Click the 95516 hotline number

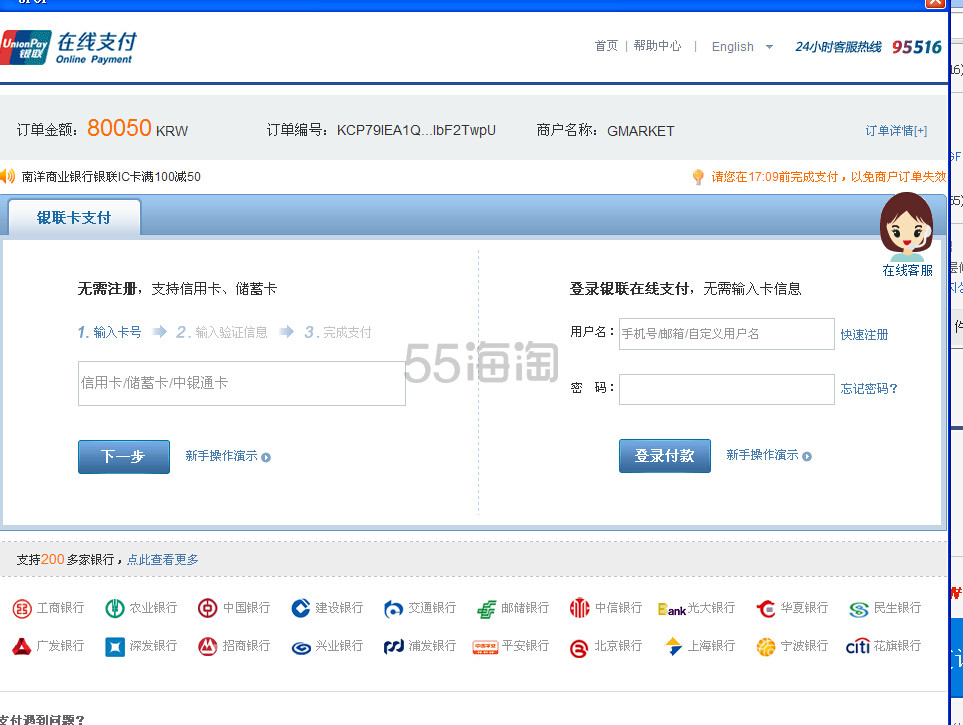click(916, 47)
